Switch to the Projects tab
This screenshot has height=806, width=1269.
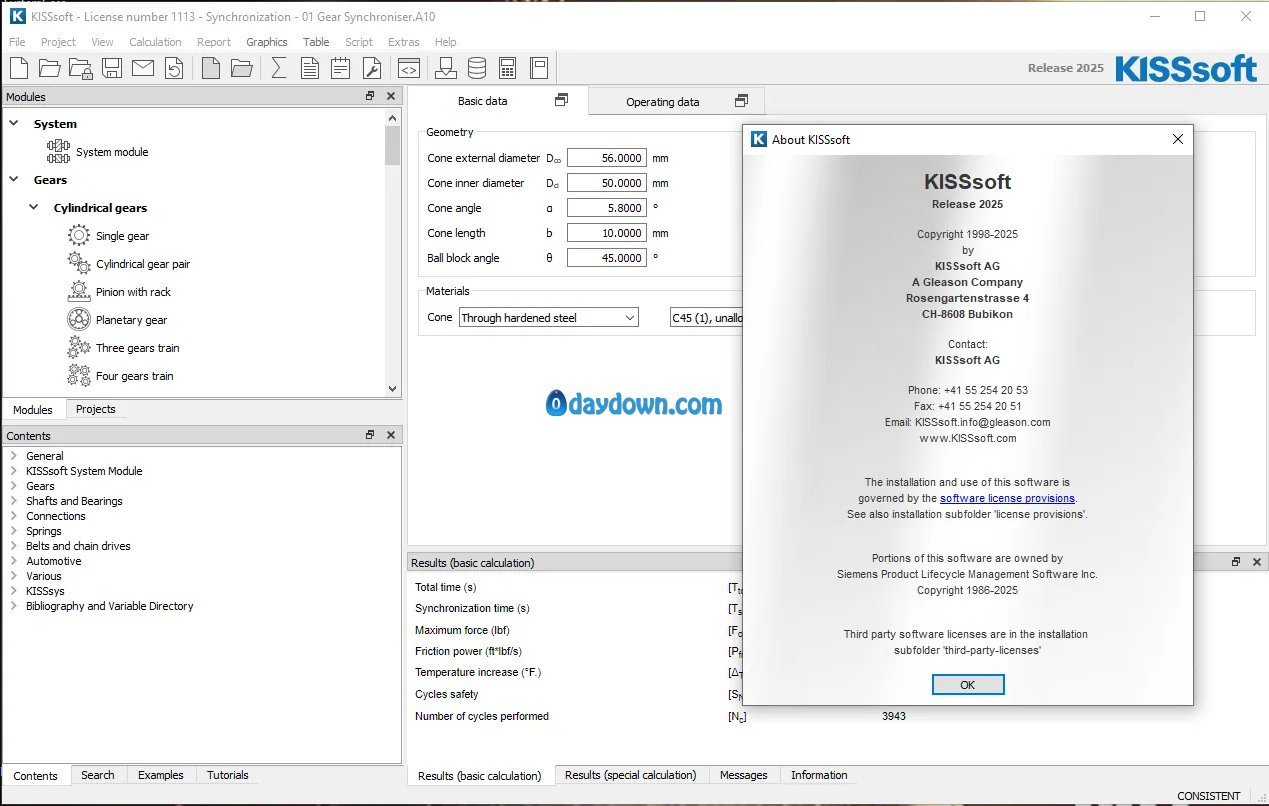[96, 409]
